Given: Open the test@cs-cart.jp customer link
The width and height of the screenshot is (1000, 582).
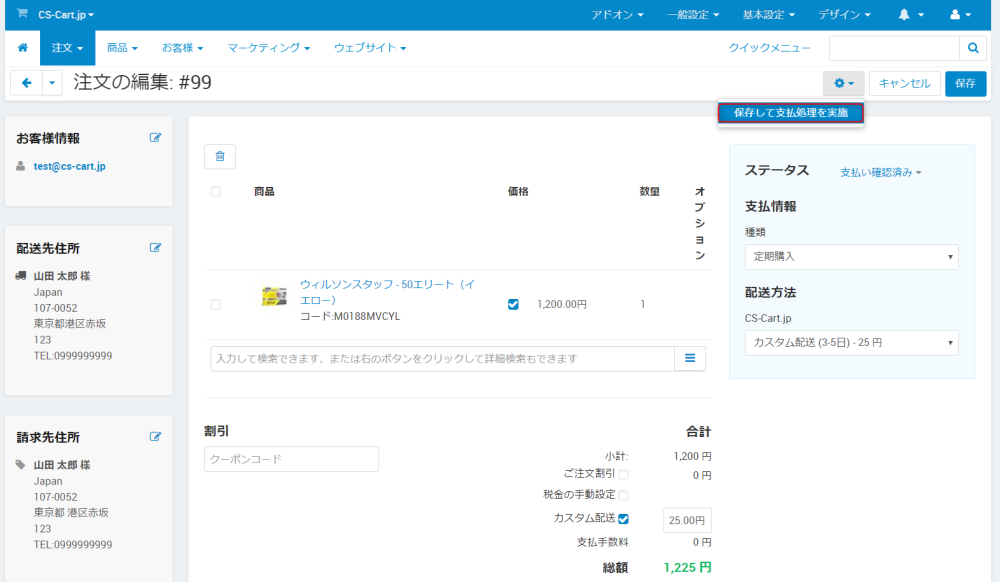Looking at the screenshot, I should [70, 166].
